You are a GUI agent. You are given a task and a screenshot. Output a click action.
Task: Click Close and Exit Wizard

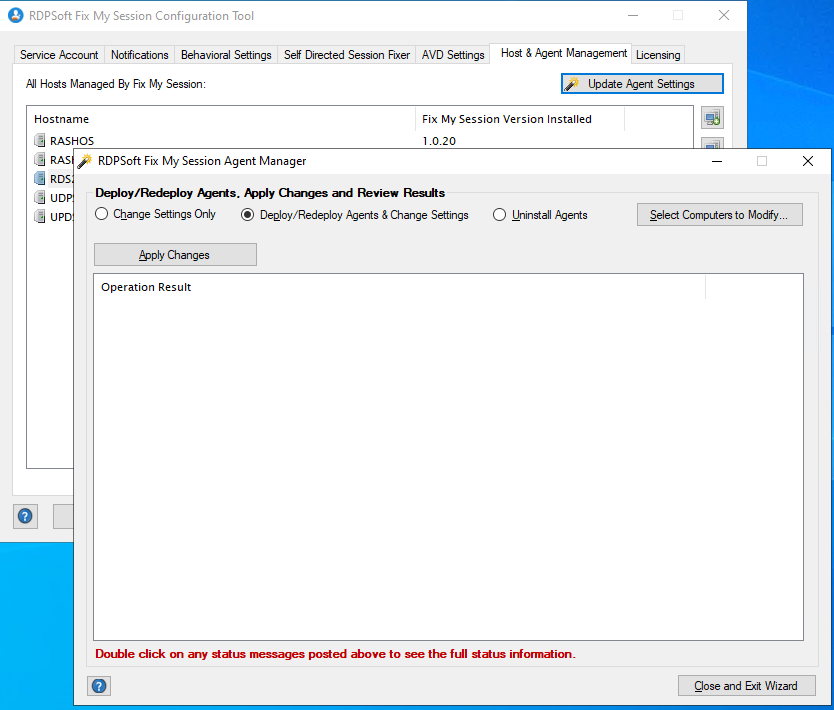pos(746,686)
